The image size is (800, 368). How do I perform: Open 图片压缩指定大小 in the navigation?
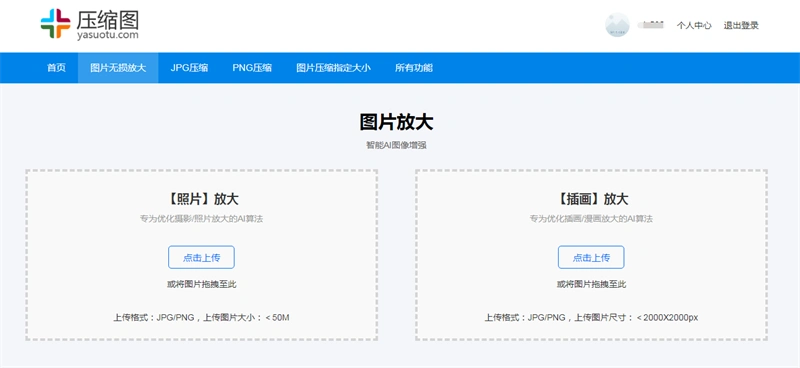[333, 68]
